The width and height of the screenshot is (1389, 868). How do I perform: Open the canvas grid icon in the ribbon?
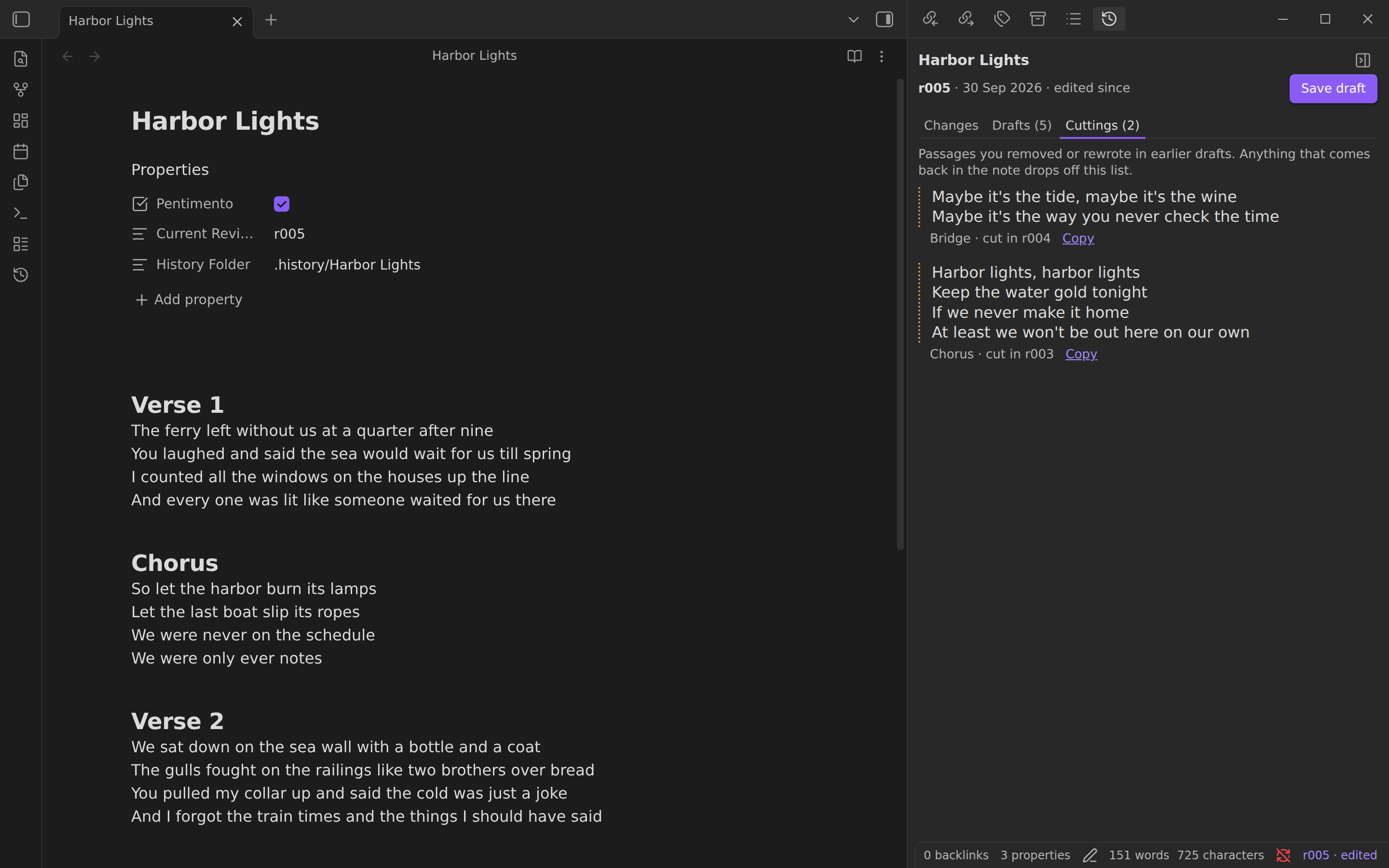coord(21,121)
